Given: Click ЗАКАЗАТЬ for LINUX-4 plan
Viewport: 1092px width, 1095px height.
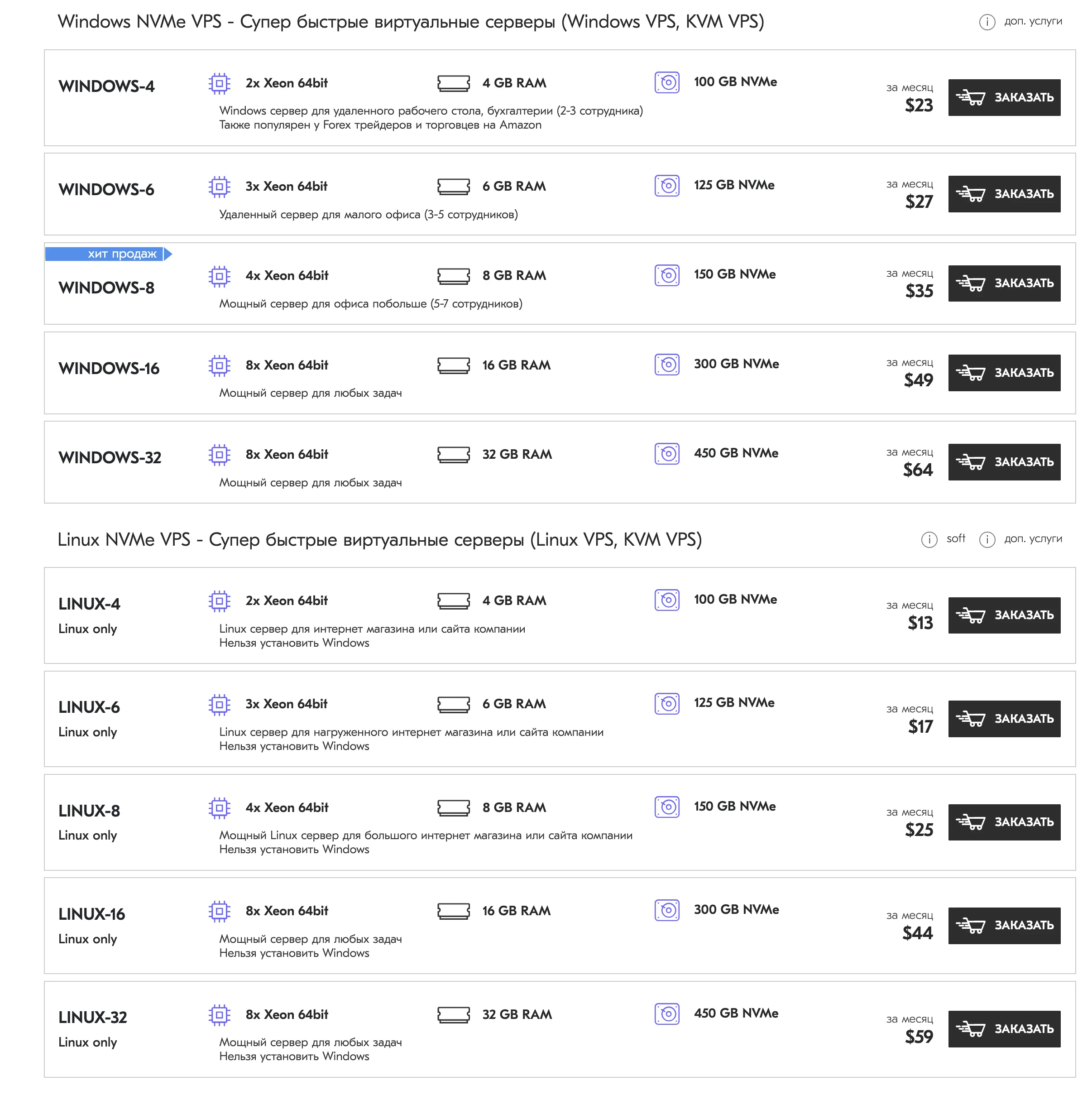Looking at the screenshot, I should click(1004, 615).
